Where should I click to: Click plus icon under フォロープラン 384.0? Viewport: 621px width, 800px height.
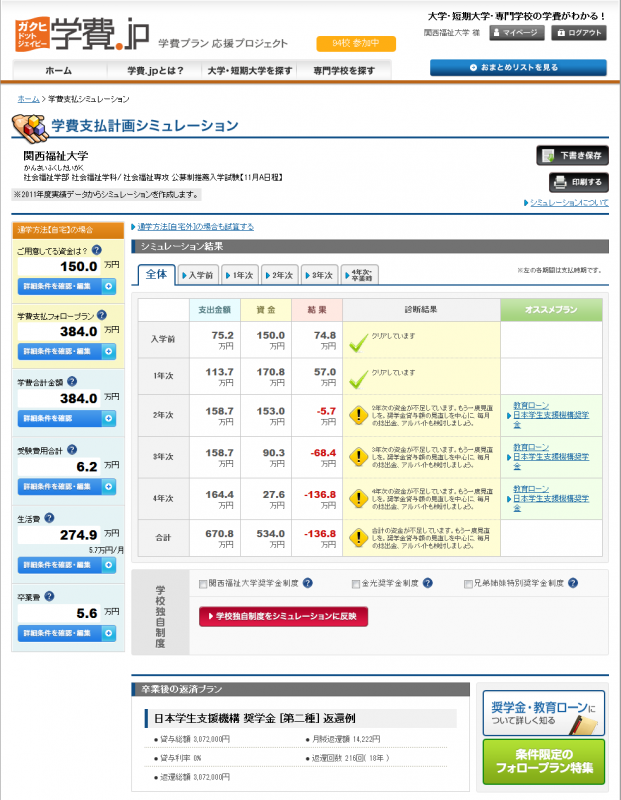point(109,352)
